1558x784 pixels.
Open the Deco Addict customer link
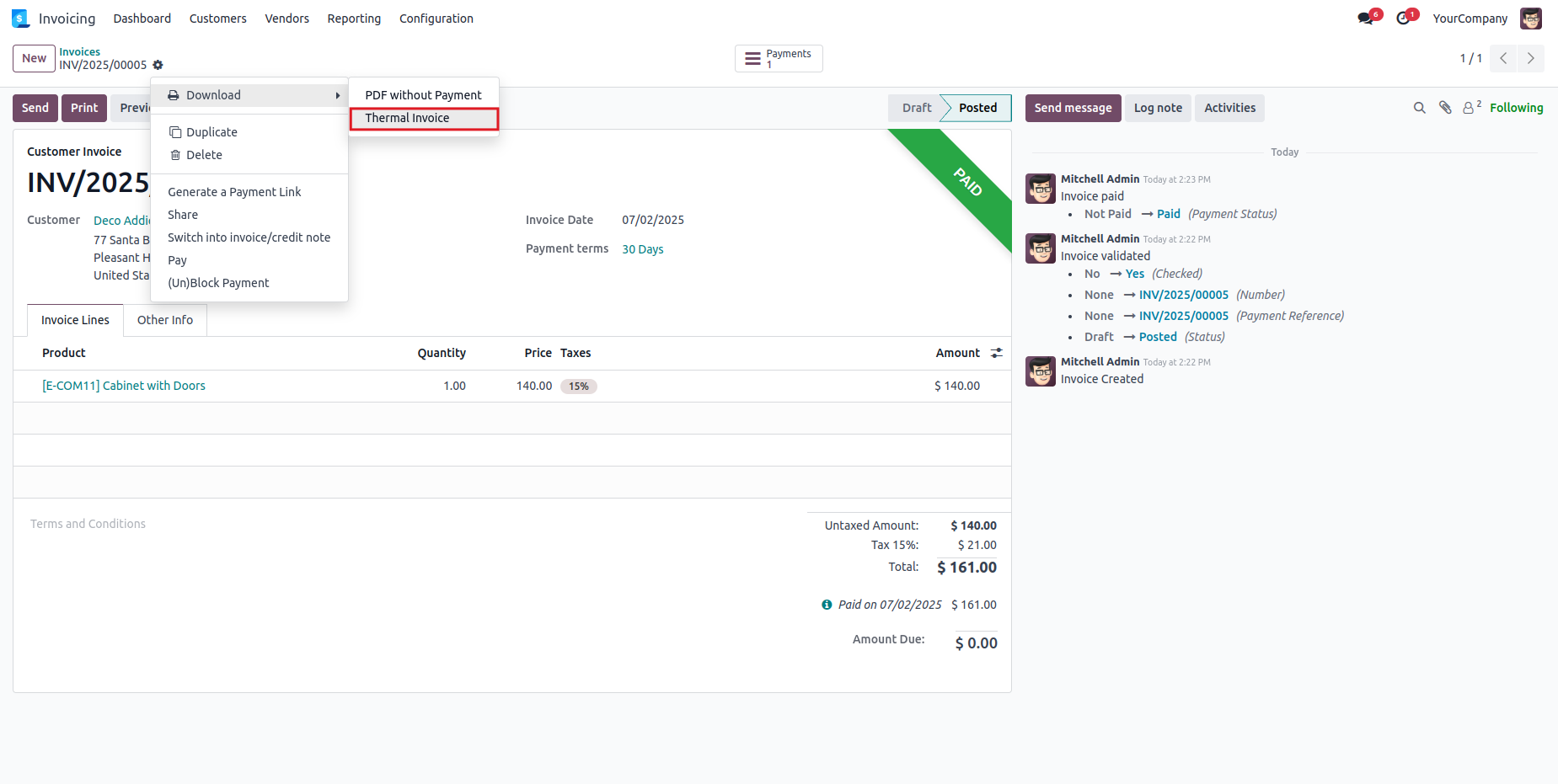(x=122, y=220)
